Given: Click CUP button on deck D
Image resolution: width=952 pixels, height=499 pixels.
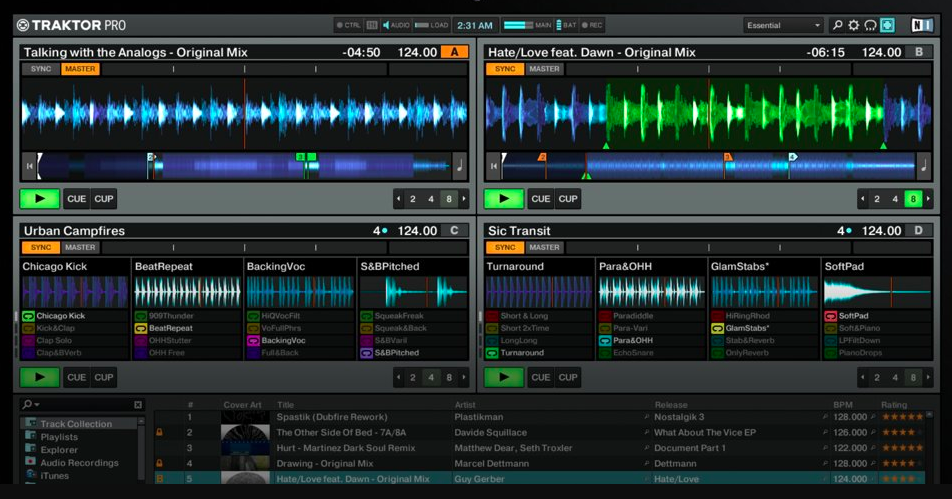Looking at the screenshot, I should pos(568,377).
